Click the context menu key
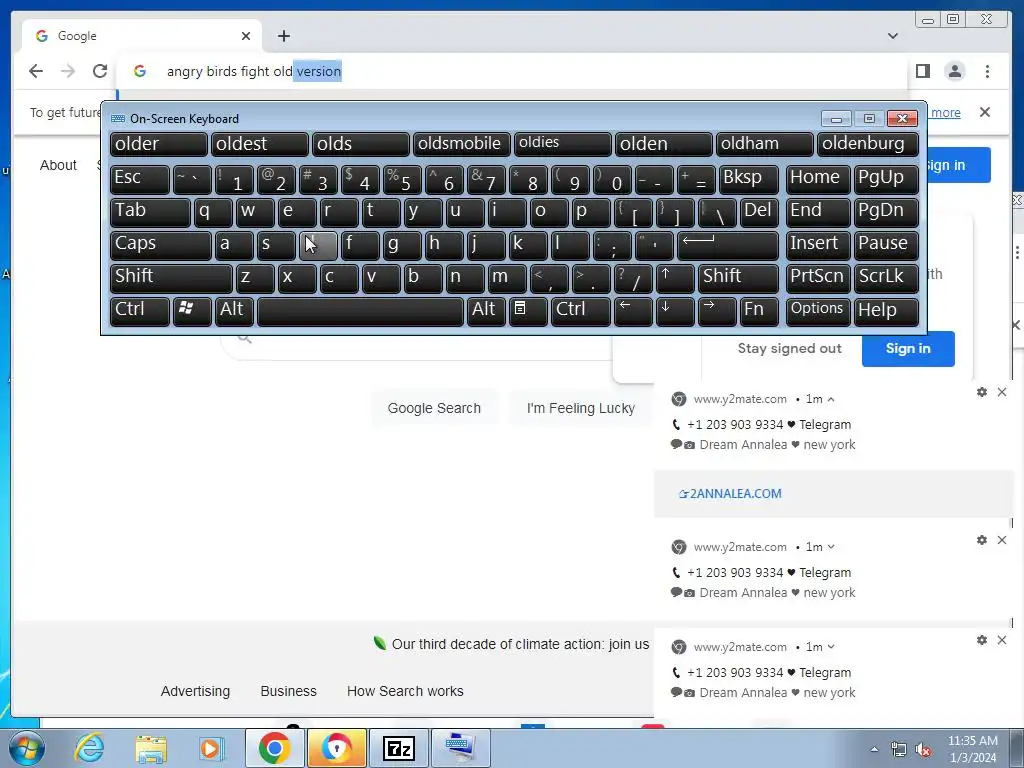Image resolution: width=1024 pixels, height=768 pixels. [x=528, y=311]
